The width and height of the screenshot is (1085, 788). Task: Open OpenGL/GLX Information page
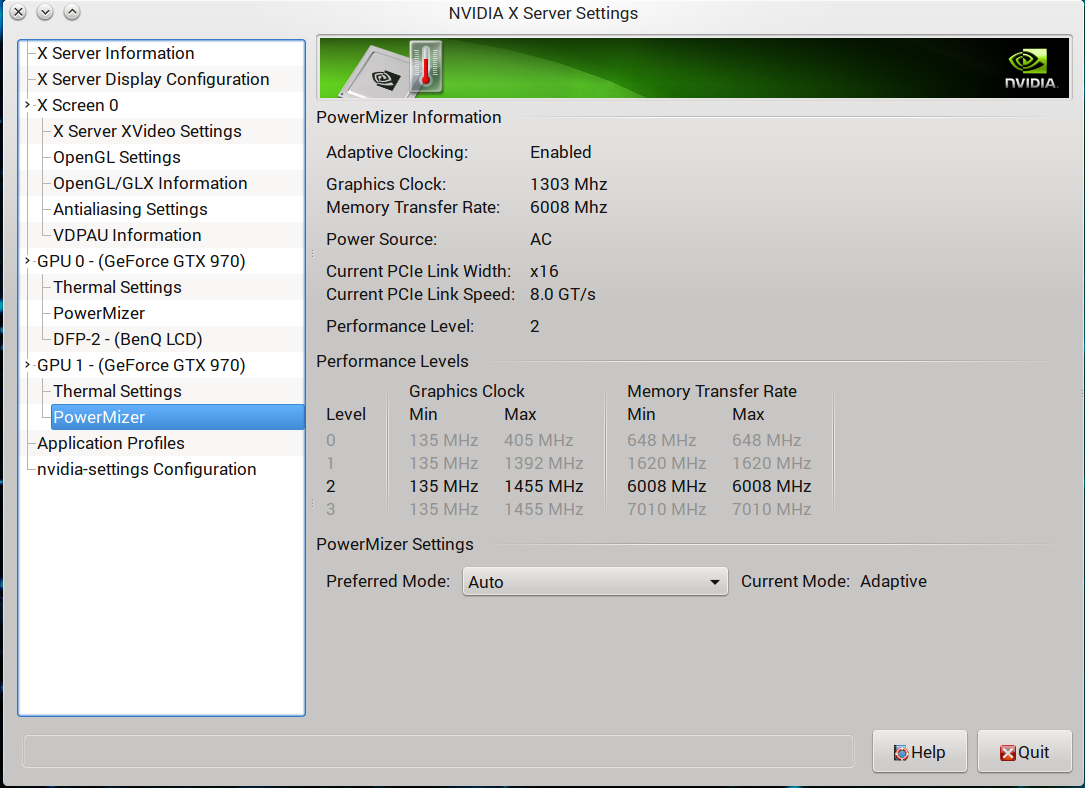tap(150, 183)
